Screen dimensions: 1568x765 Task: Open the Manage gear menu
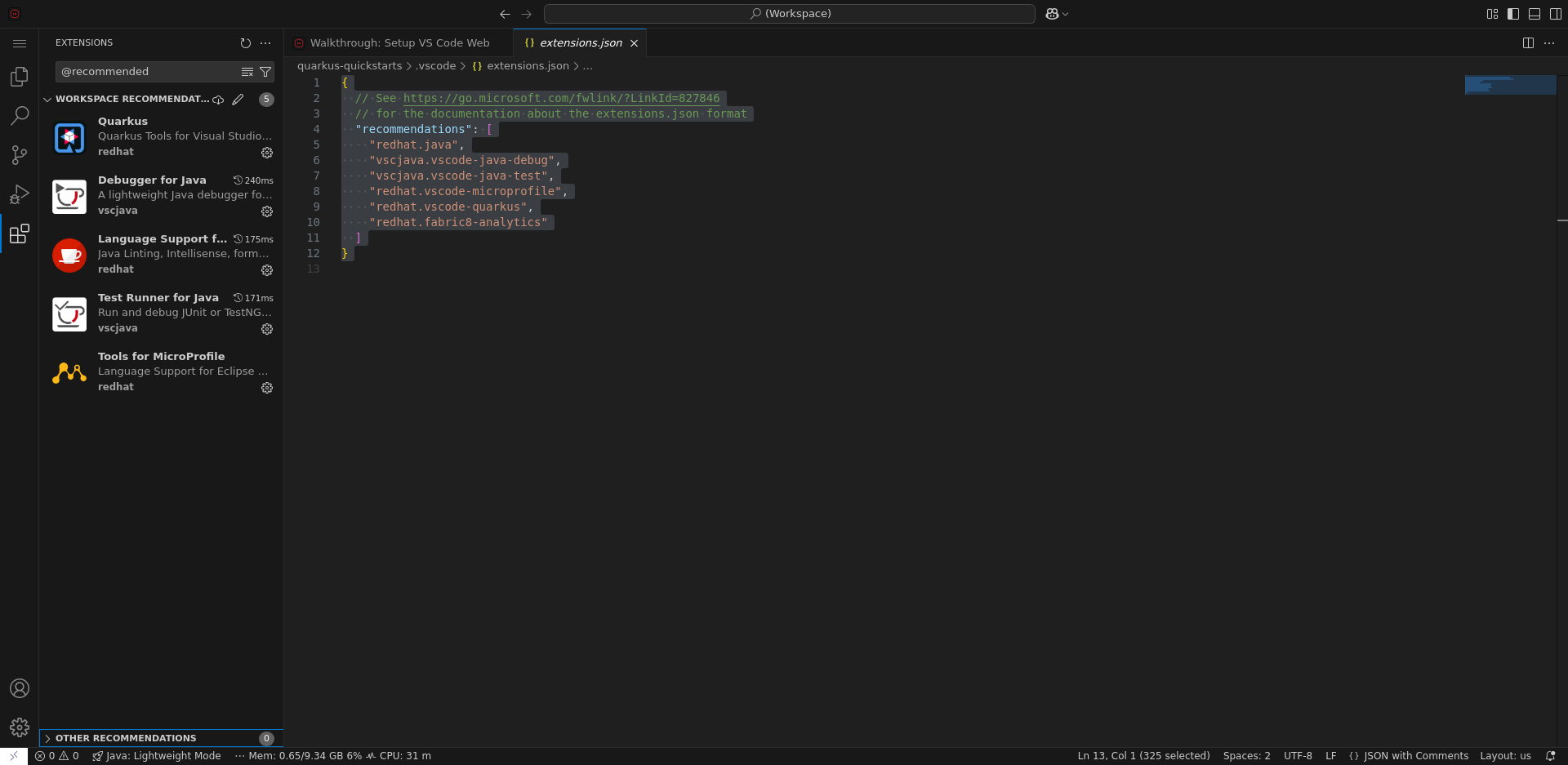pyautogui.click(x=20, y=727)
